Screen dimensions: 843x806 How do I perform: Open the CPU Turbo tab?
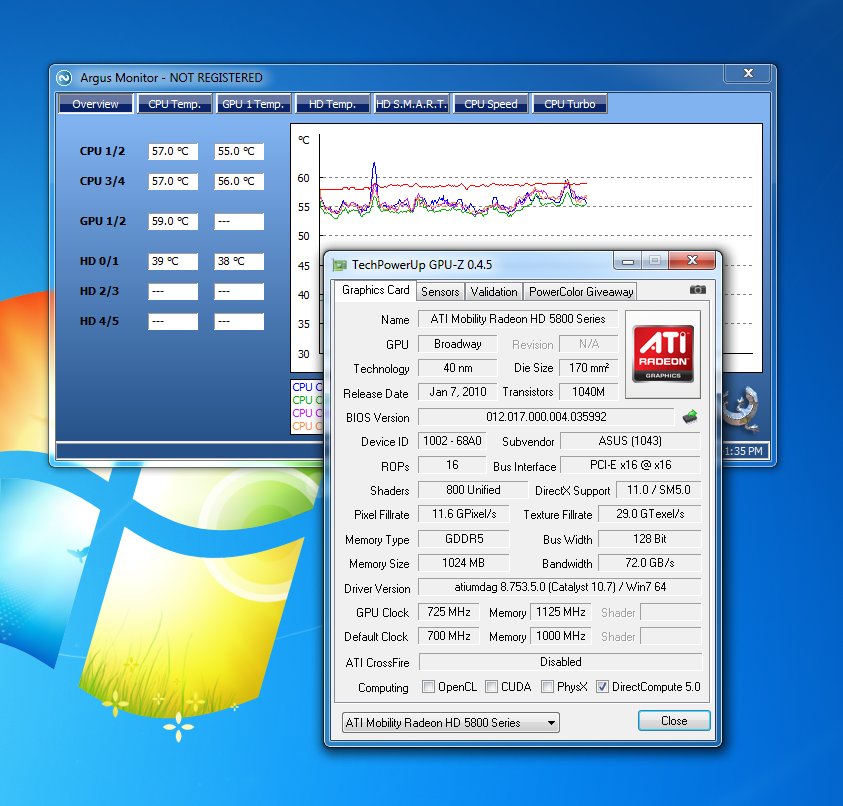point(569,104)
